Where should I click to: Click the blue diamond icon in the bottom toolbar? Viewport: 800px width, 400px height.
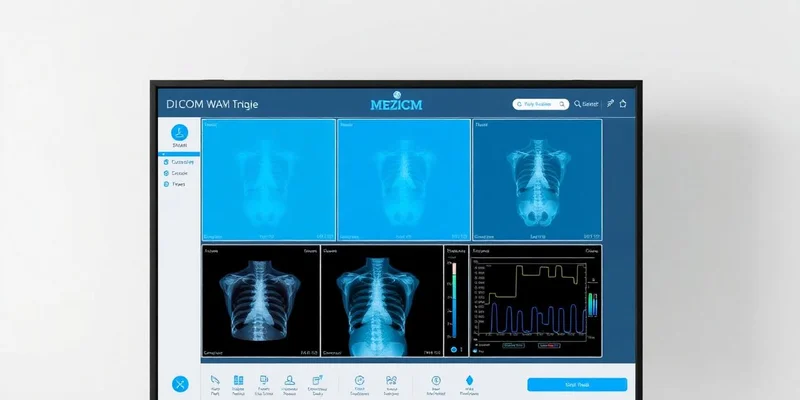coord(469,380)
